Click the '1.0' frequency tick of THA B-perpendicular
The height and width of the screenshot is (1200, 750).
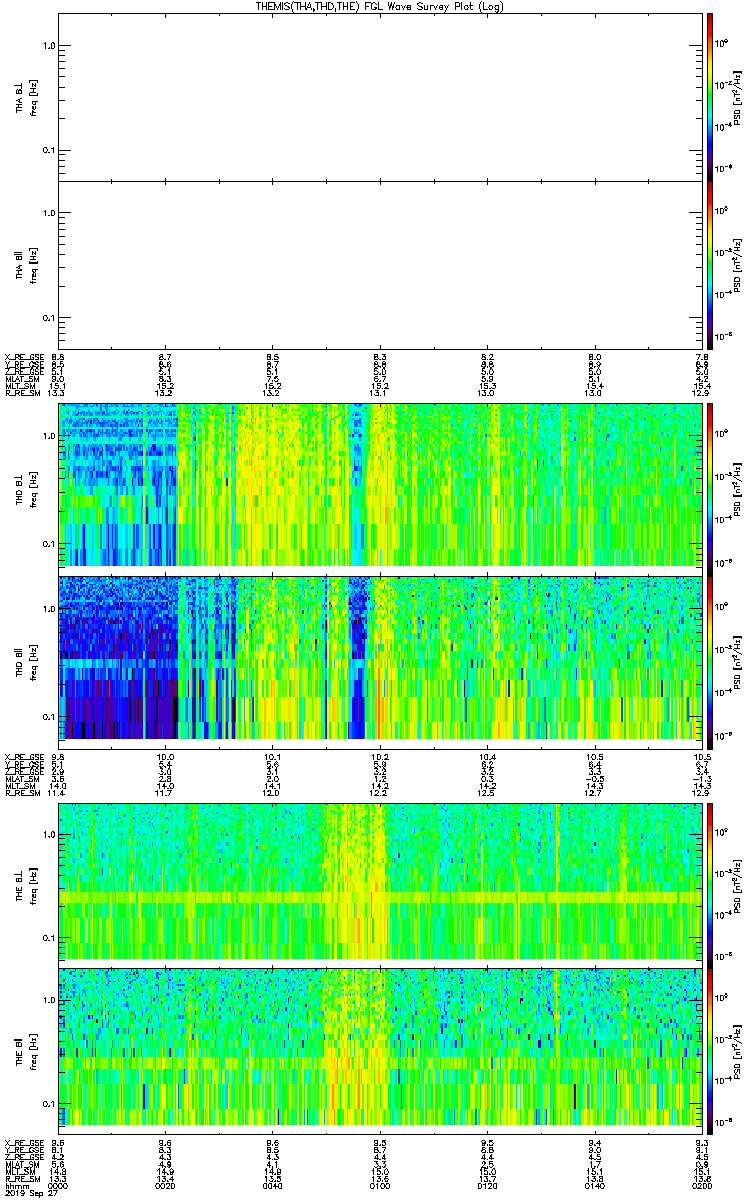47,46
